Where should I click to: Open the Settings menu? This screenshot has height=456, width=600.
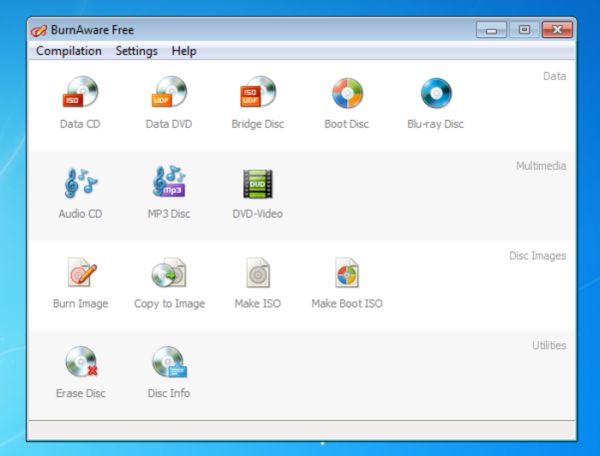click(137, 51)
